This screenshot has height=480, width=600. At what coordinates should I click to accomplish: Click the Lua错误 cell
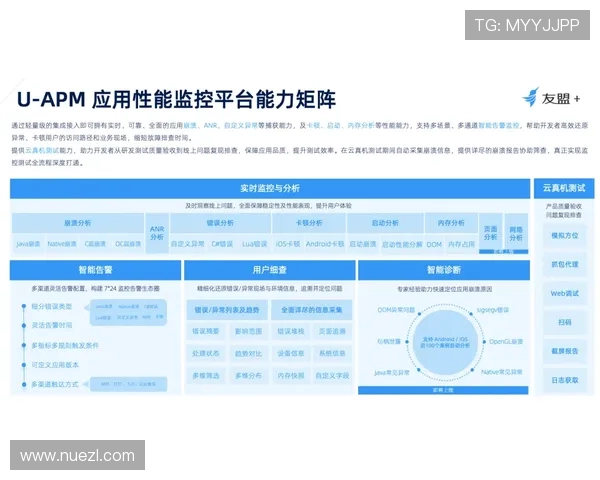pyautogui.click(x=254, y=244)
